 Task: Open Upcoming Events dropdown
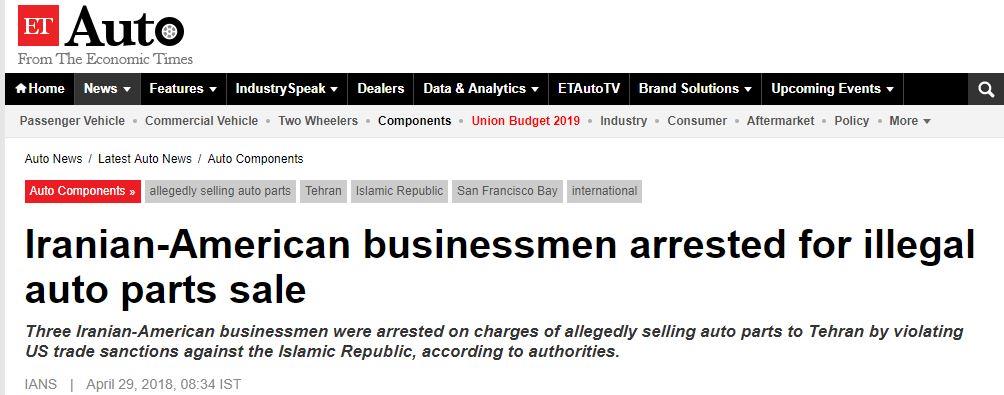832,89
